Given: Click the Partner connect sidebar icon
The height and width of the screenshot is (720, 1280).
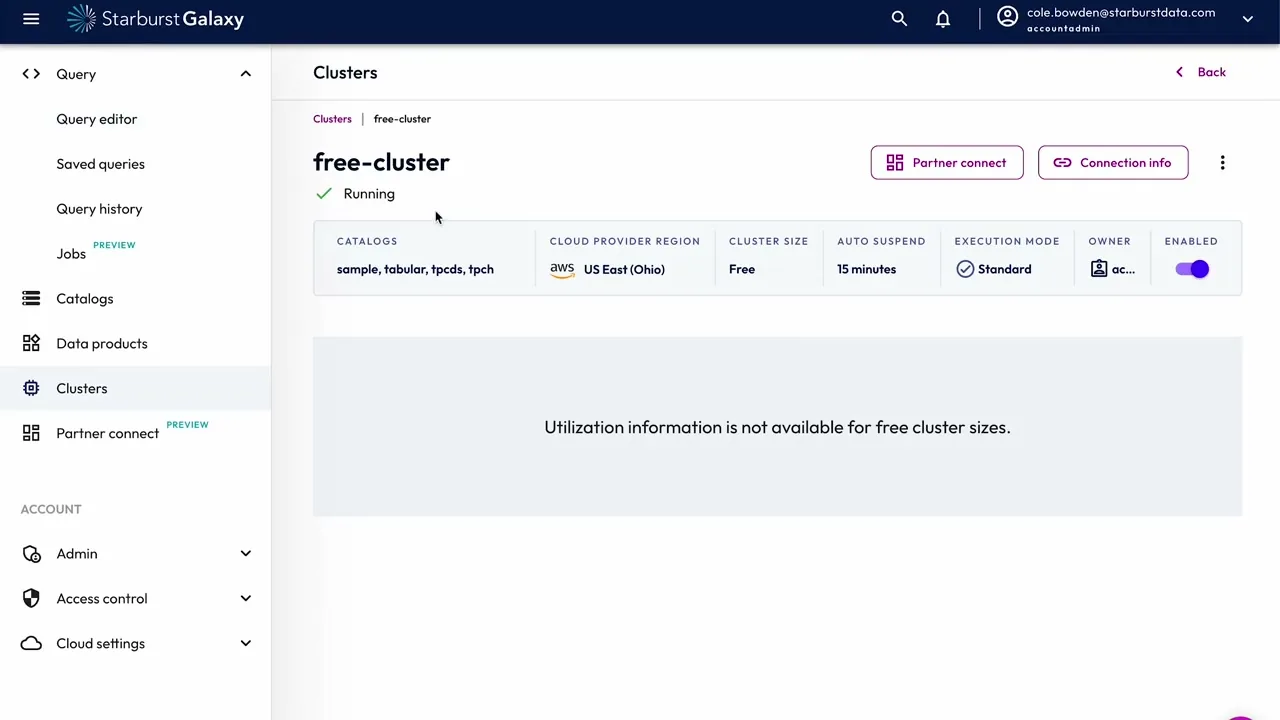Looking at the screenshot, I should tap(31, 433).
